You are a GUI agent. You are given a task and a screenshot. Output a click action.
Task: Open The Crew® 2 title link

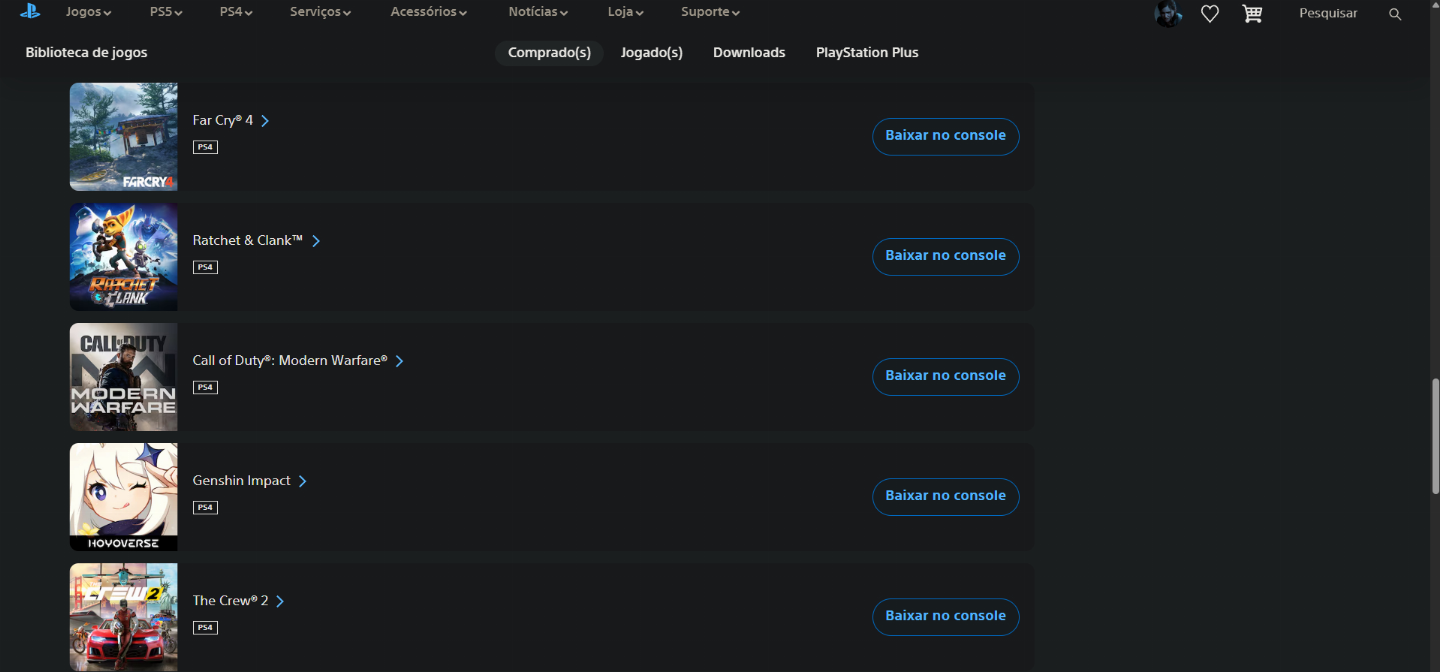(x=239, y=601)
